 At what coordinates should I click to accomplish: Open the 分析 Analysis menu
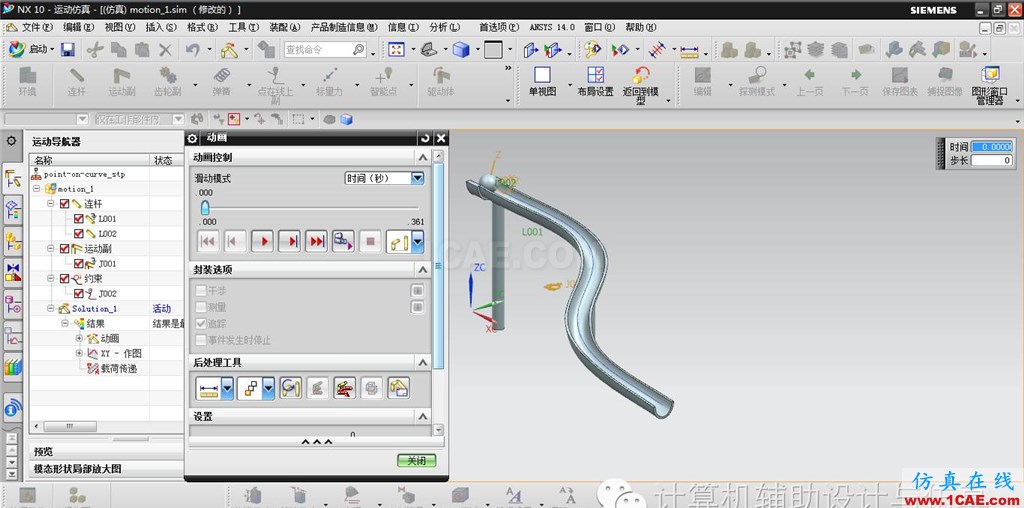(445, 27)
